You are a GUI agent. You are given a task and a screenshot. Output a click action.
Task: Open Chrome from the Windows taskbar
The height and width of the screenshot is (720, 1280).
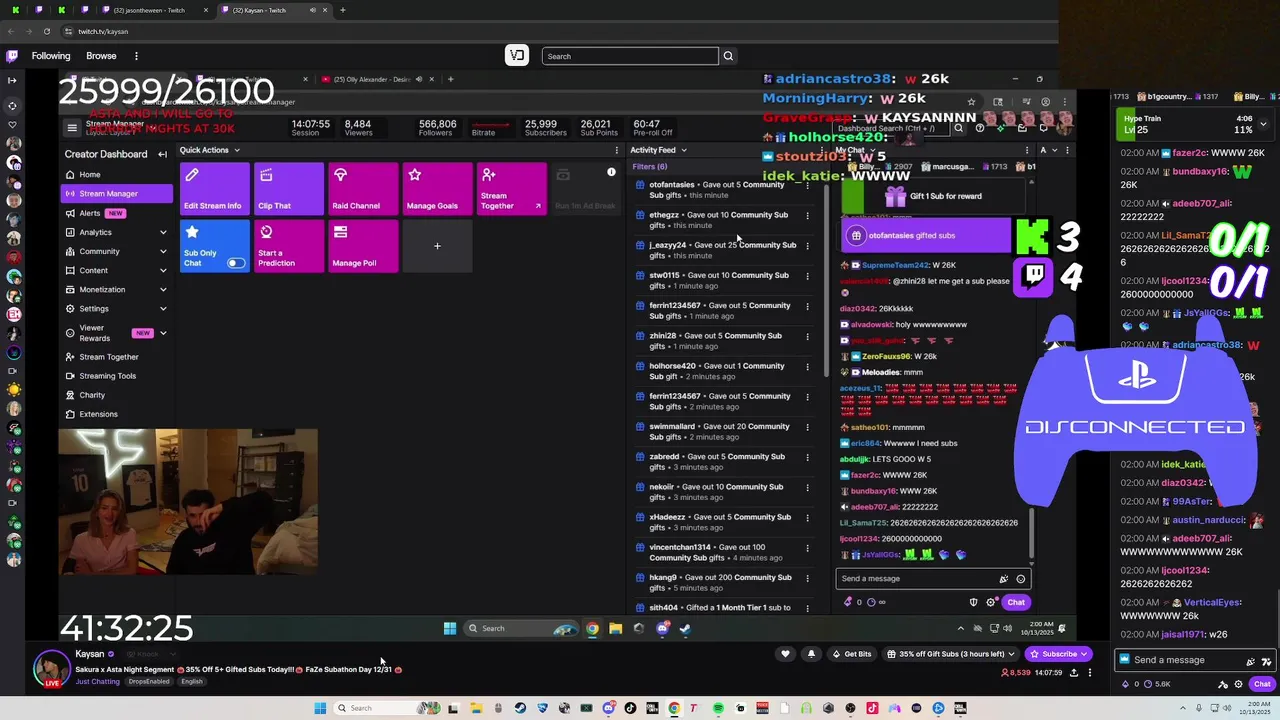pos(674,708)
